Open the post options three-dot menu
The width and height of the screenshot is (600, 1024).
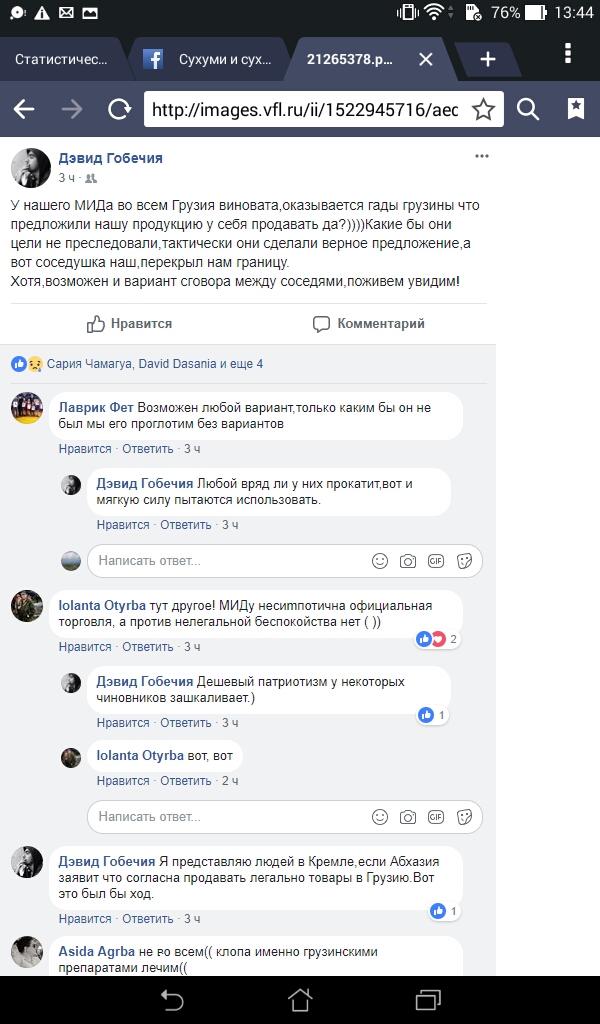482,157
